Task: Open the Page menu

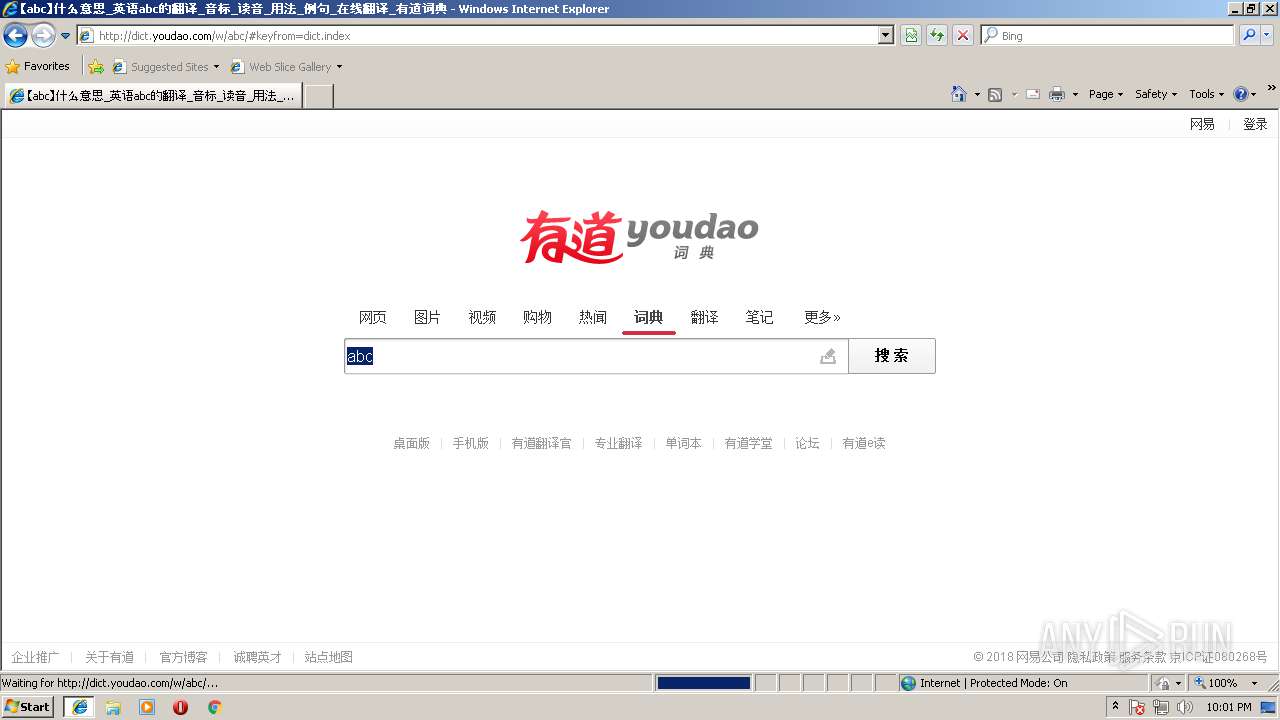Action: click(1106, 94)
